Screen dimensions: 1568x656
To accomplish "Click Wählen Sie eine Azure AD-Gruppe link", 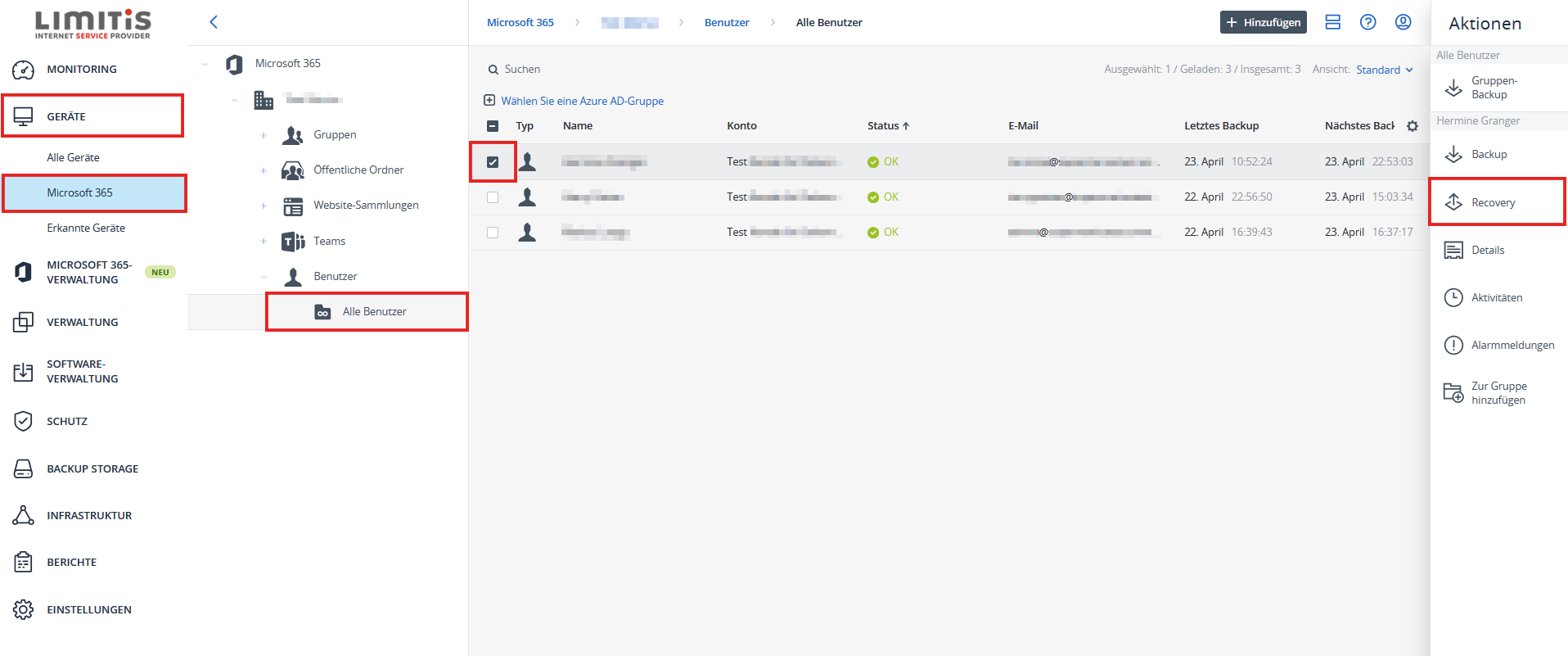I will 582,102.
